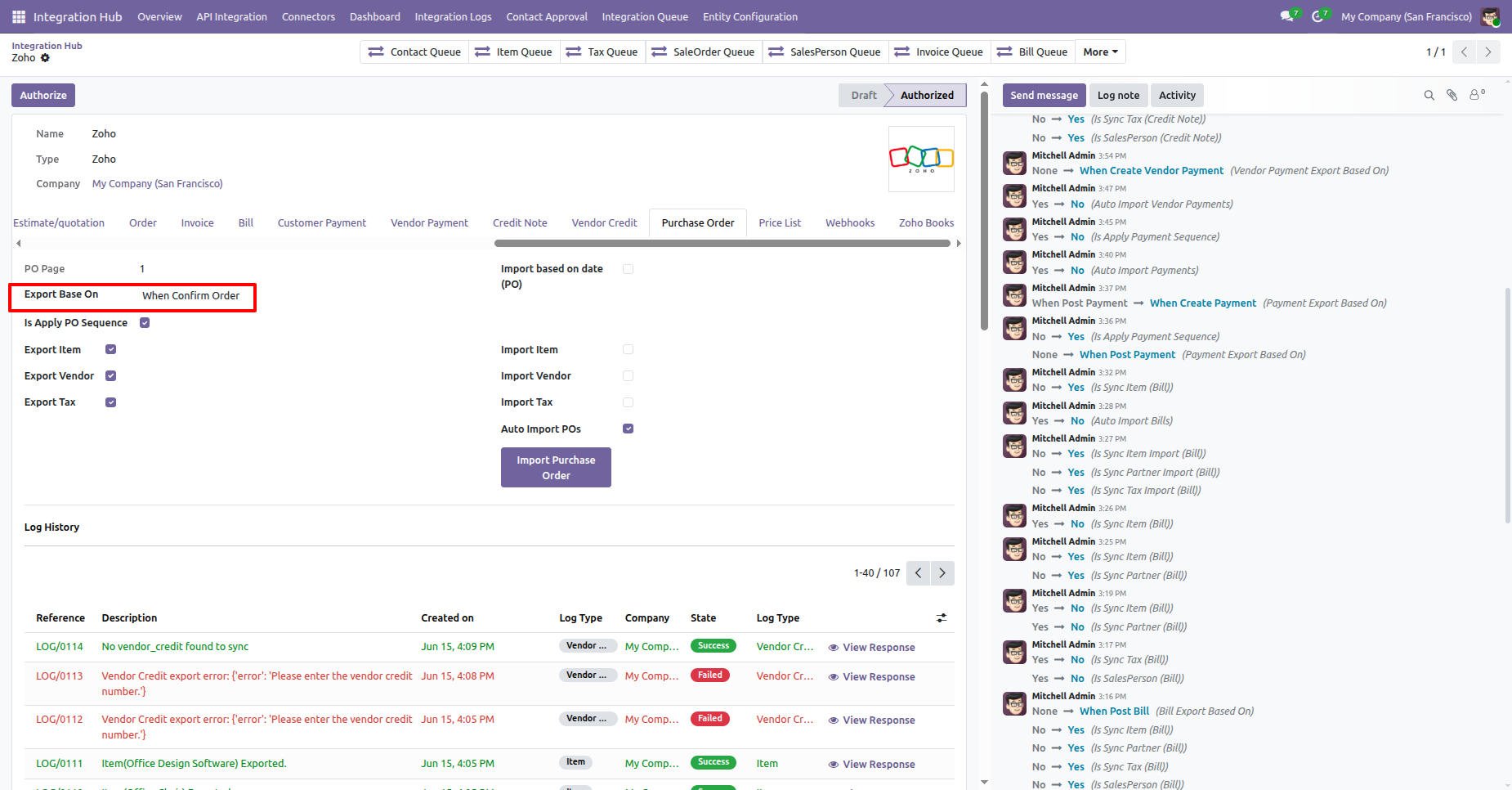Enable Import Vendor checkbox
1512x790 pixels.
pos(629,376)
